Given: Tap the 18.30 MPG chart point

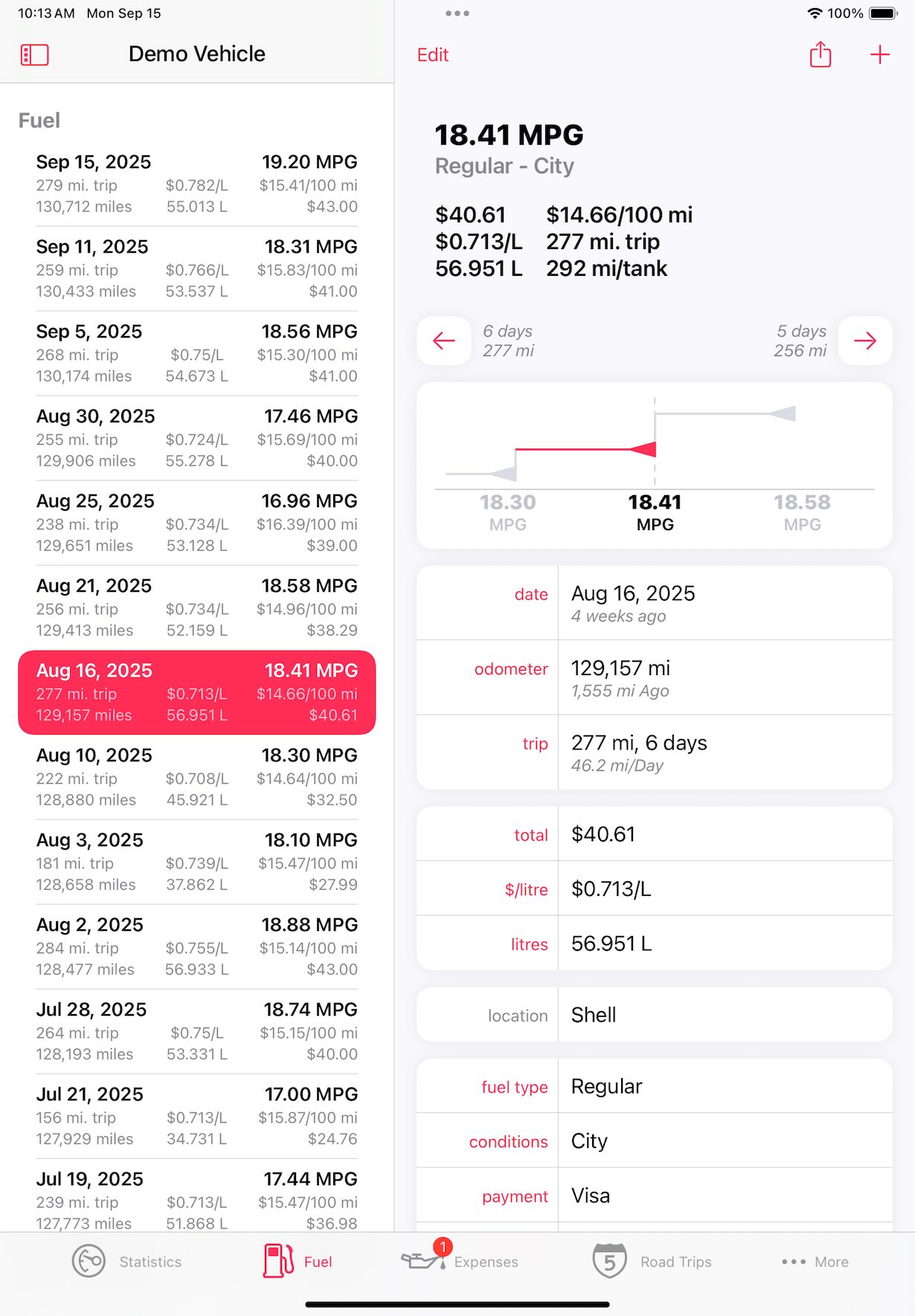Looking at the screenshot, I should click(507, 512).
